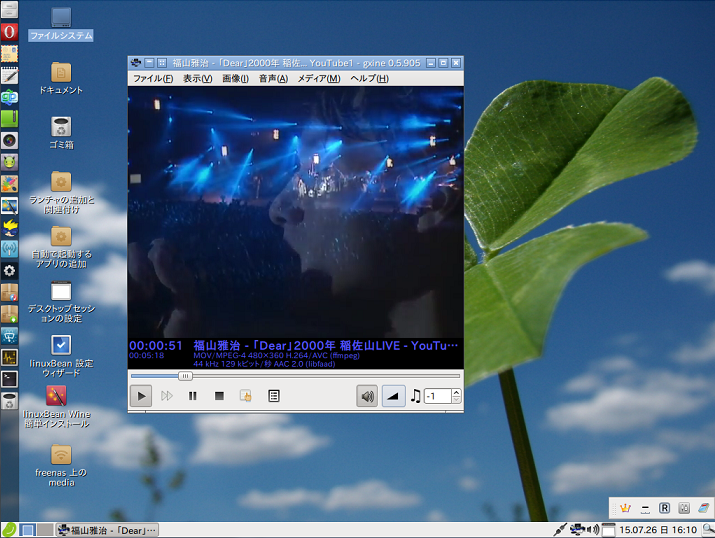
Task: Open the volume control in system tray
Action: pyautogui.click(x=593, y=530)
